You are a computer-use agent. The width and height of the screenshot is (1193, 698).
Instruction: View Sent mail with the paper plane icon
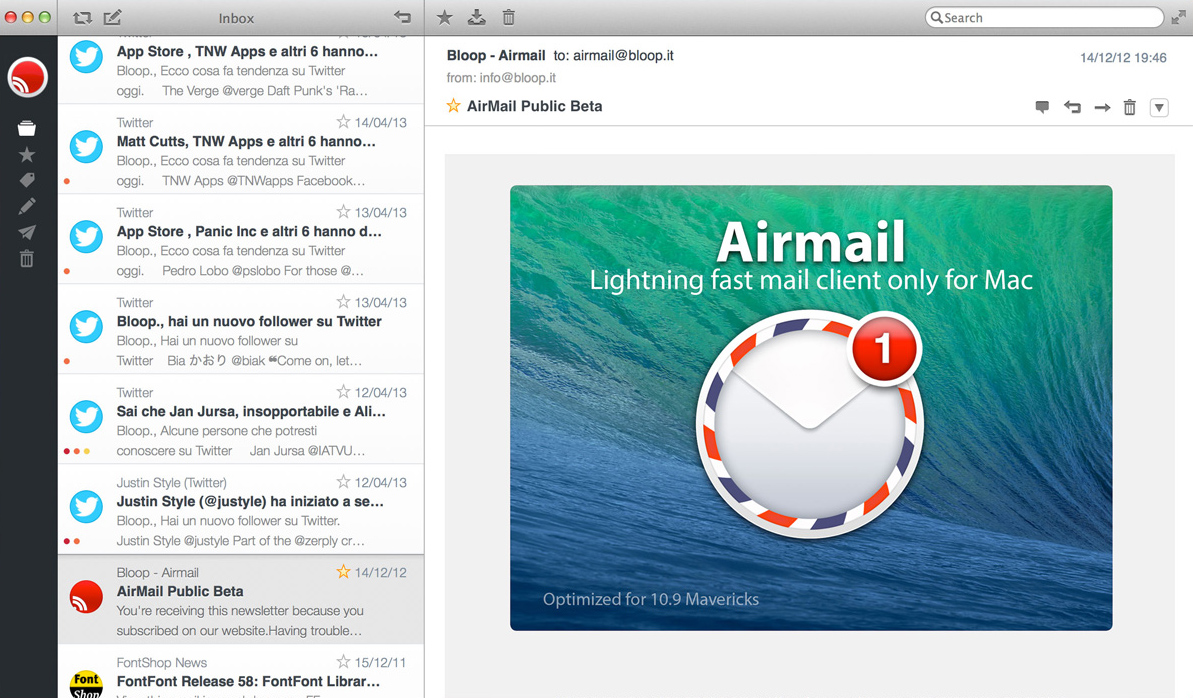point(27,232)
